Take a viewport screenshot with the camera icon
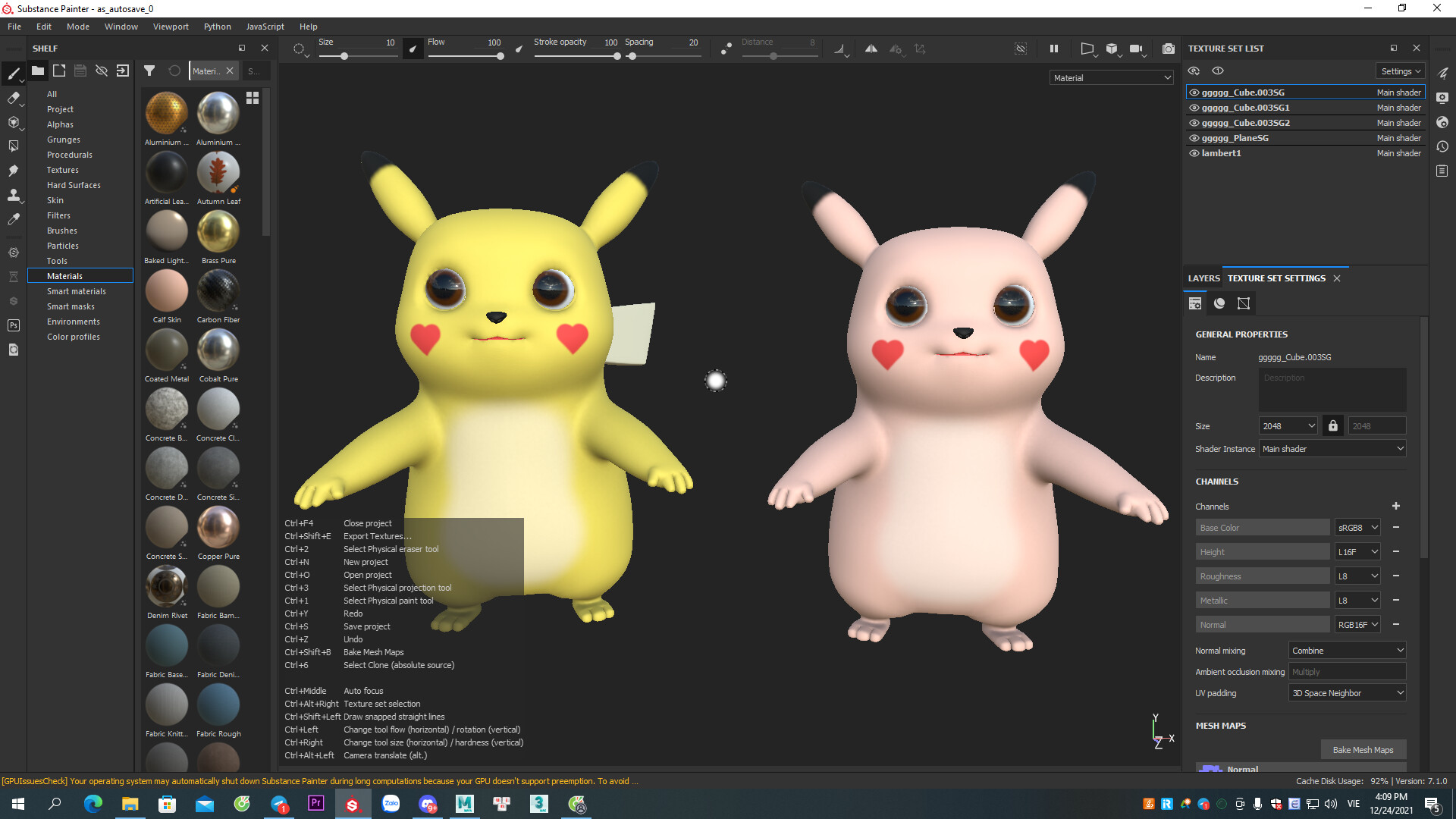The image size is (1456, 819). click(1169, 49)
